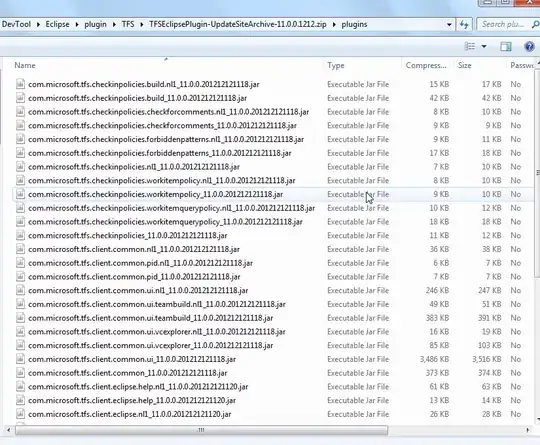Open the view options dropdown arrow
This screenshot has height=445, width=540.
point(484,46)
